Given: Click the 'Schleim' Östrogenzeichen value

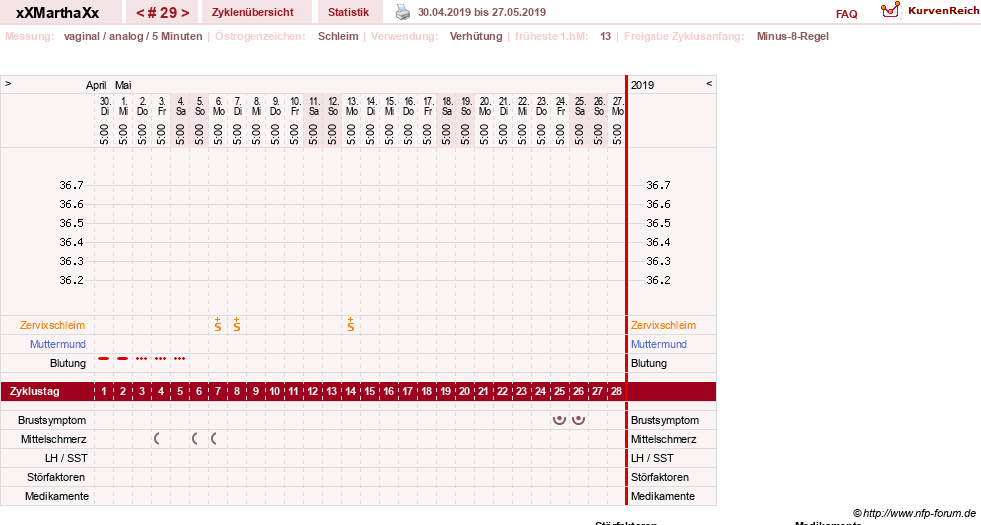Looking at the screenshot, I should pos(338,36).
